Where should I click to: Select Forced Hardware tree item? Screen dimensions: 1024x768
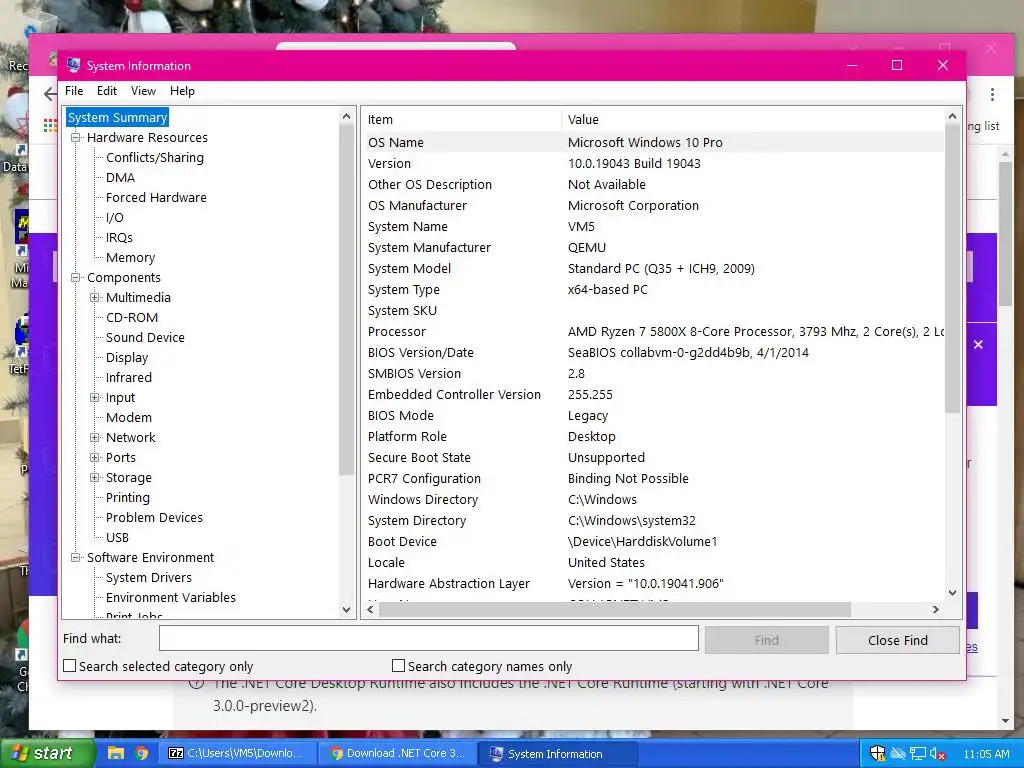tap(156, 197)
